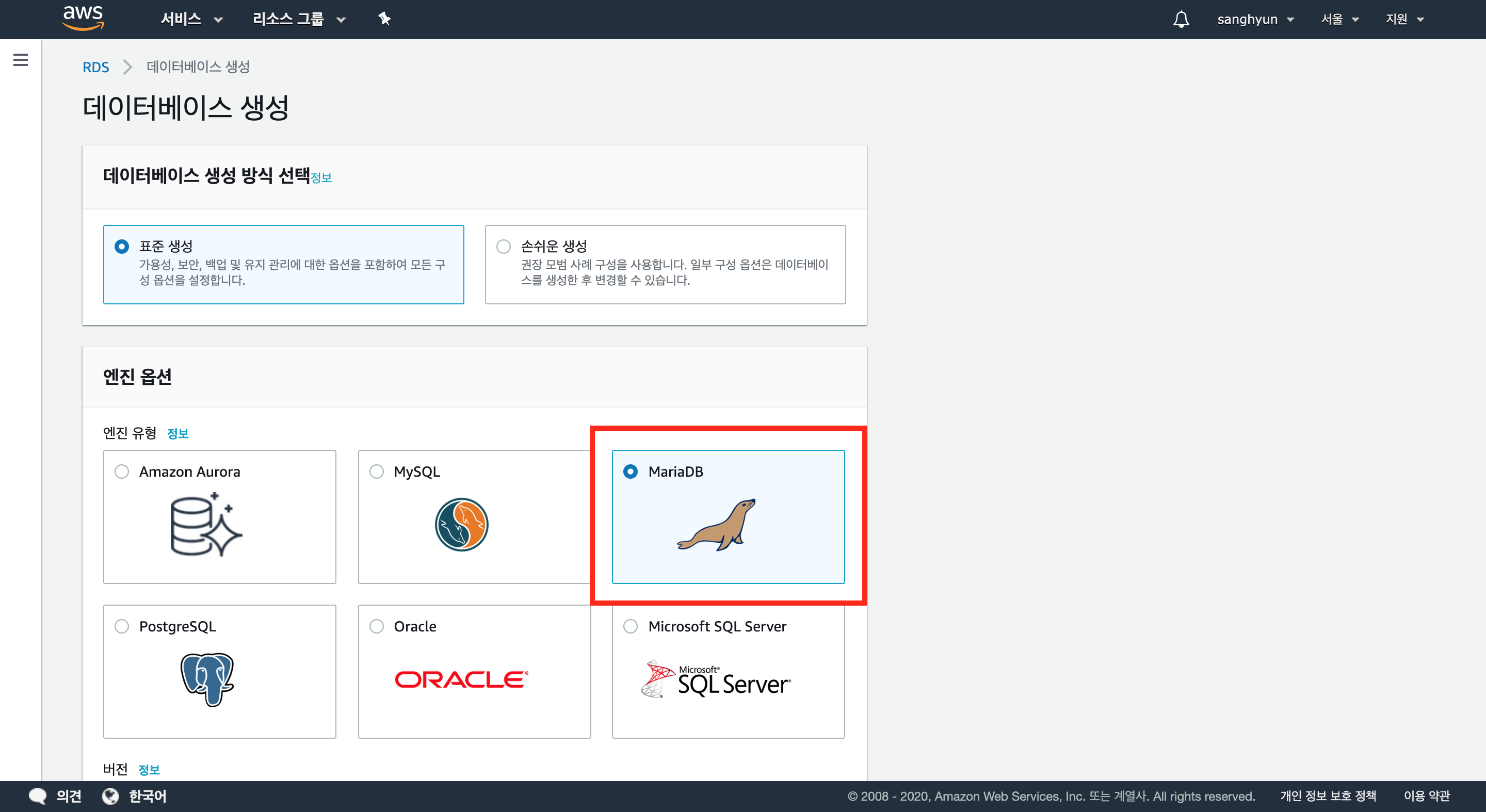Screen dimensions: 1486x812
Task: Select the MySQL engine radio button
Action: (x=377, y=472)
